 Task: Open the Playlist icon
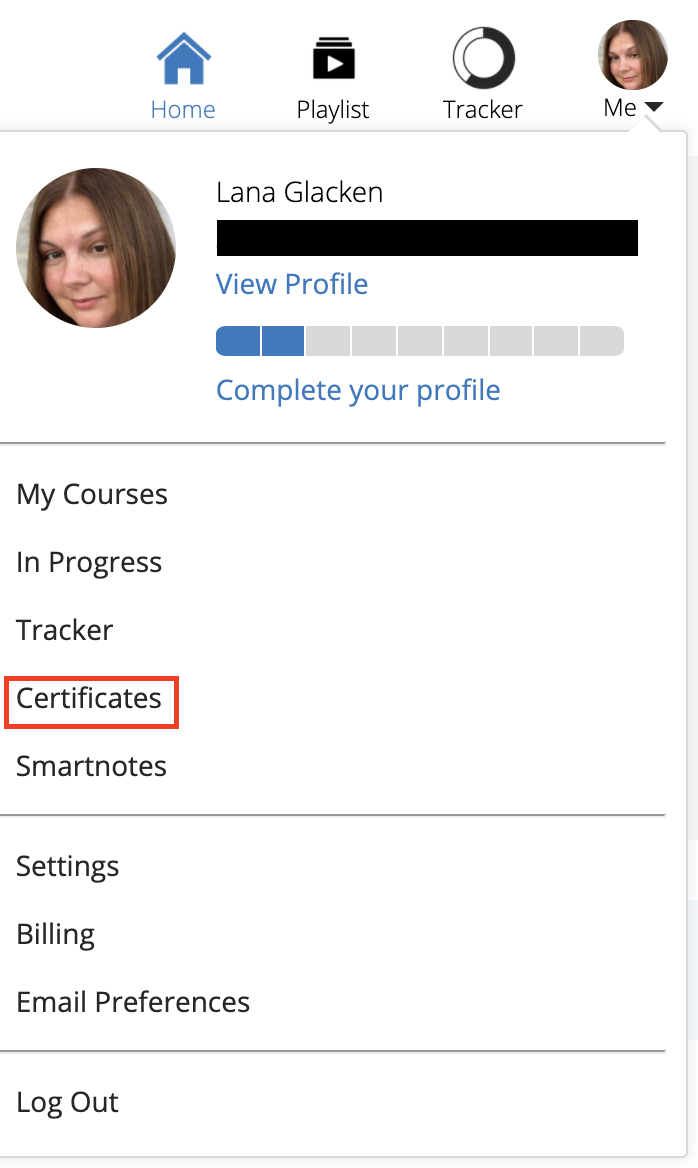(333, 60)
